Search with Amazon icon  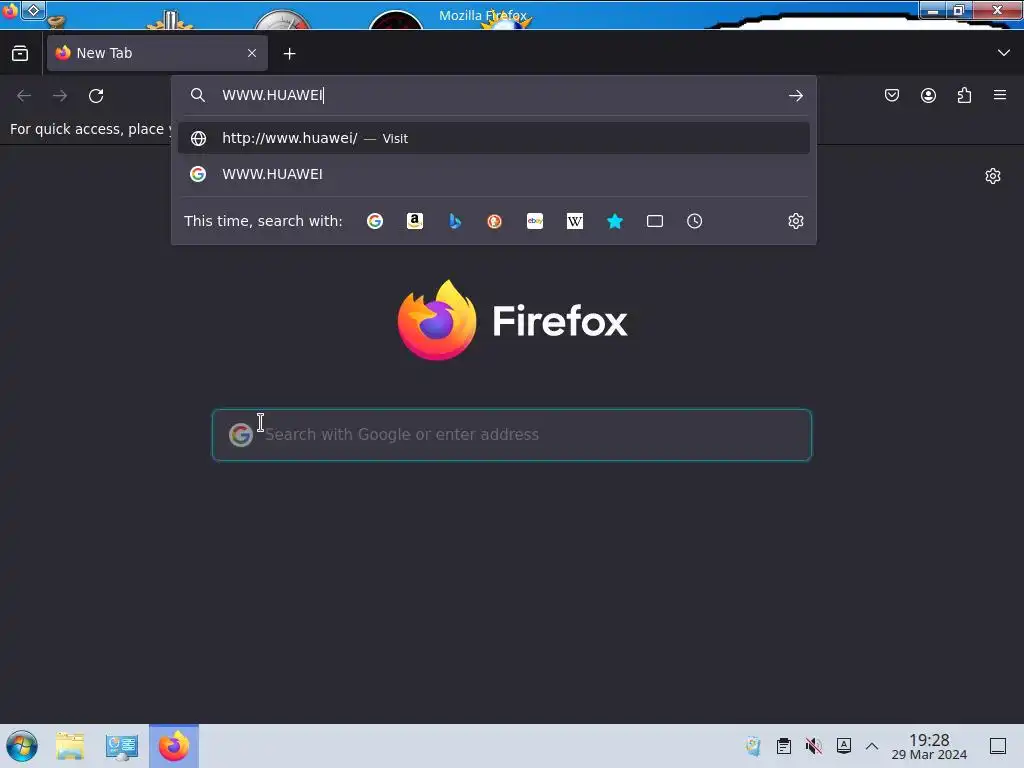click(x=415, y=221)
